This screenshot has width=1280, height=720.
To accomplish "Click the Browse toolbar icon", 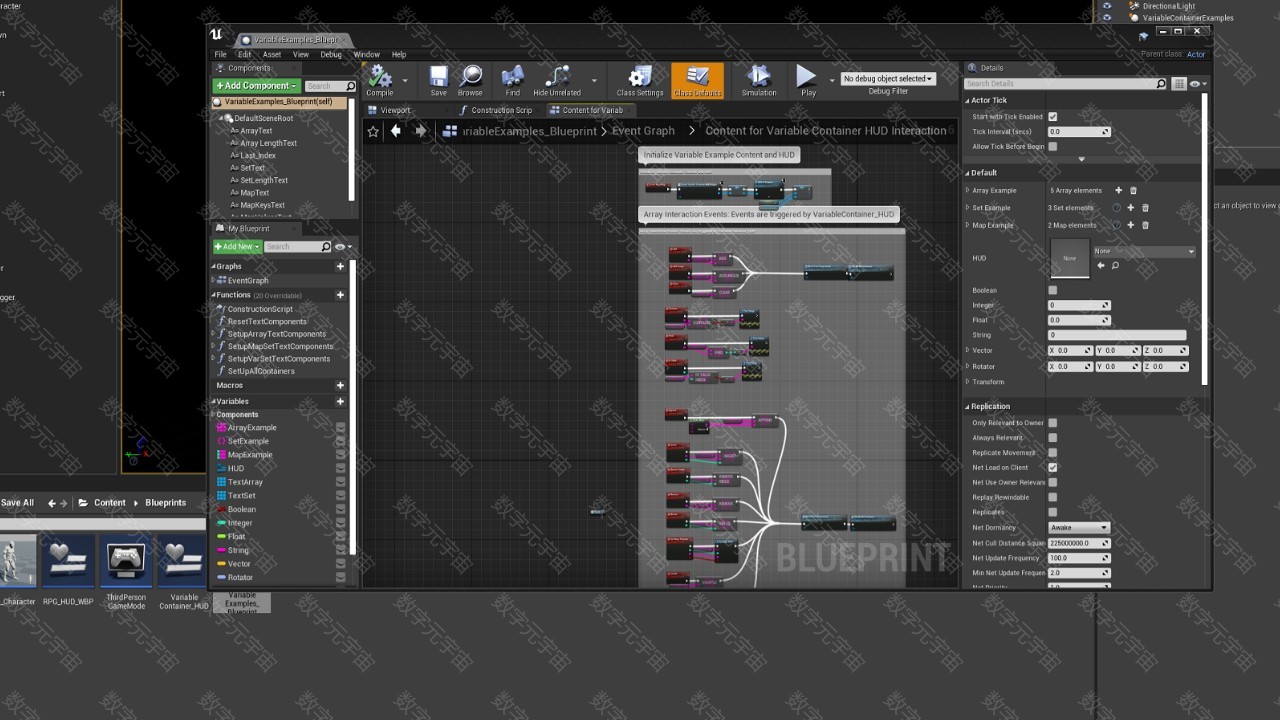I will pyautogui.click(x=470, y=78).
